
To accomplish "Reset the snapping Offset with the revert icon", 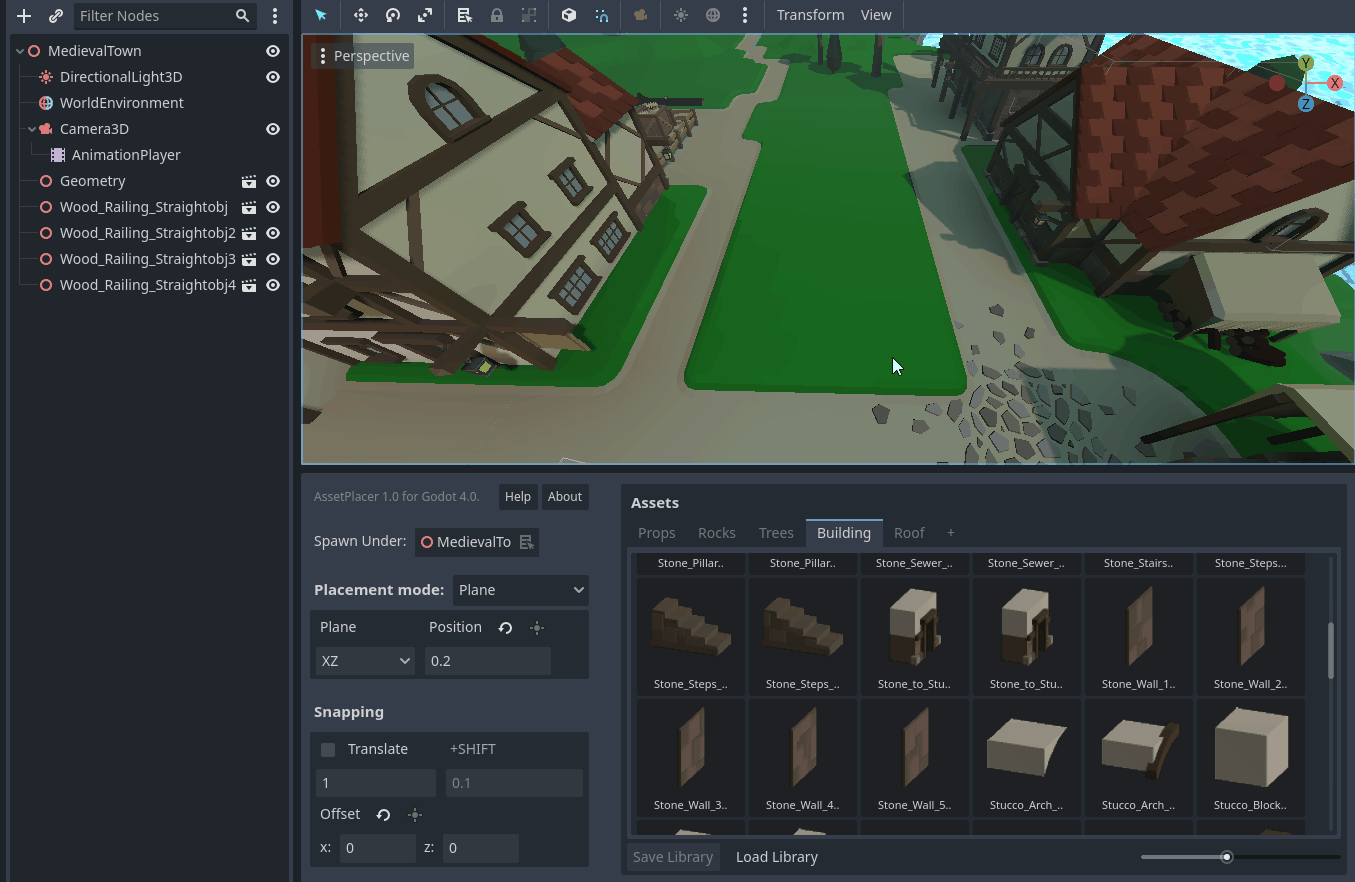I will click(x=383, y=814).
